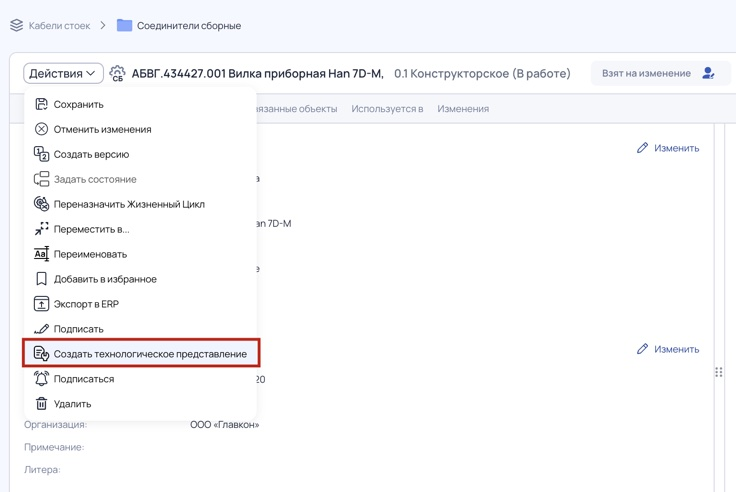Click the breadcrumb chevron separator
The image size is (736, 492).
pyautogui.click(x=103, y=25)
